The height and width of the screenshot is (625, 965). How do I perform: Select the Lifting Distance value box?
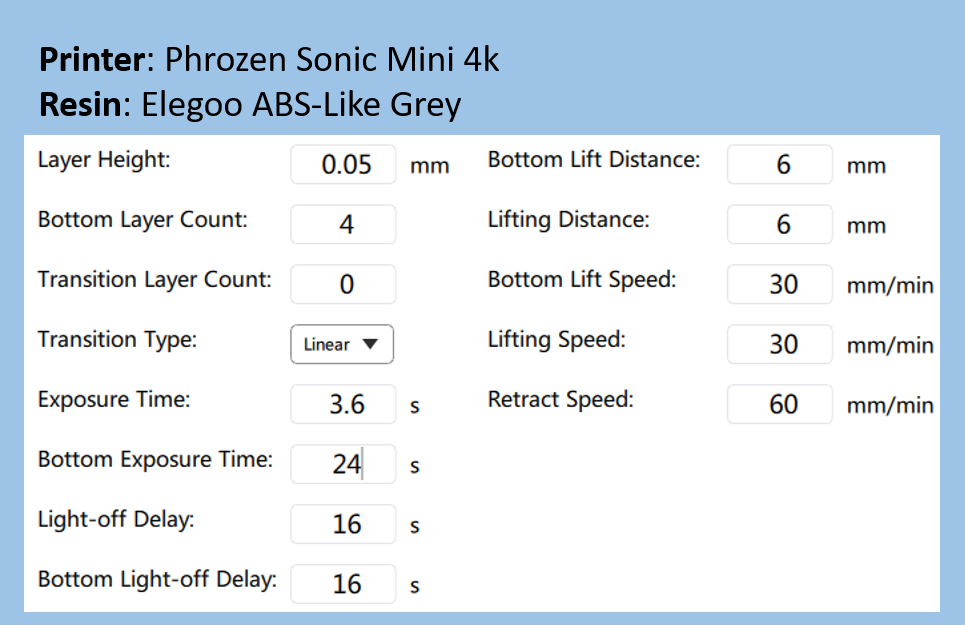click(x=780, y=224)
